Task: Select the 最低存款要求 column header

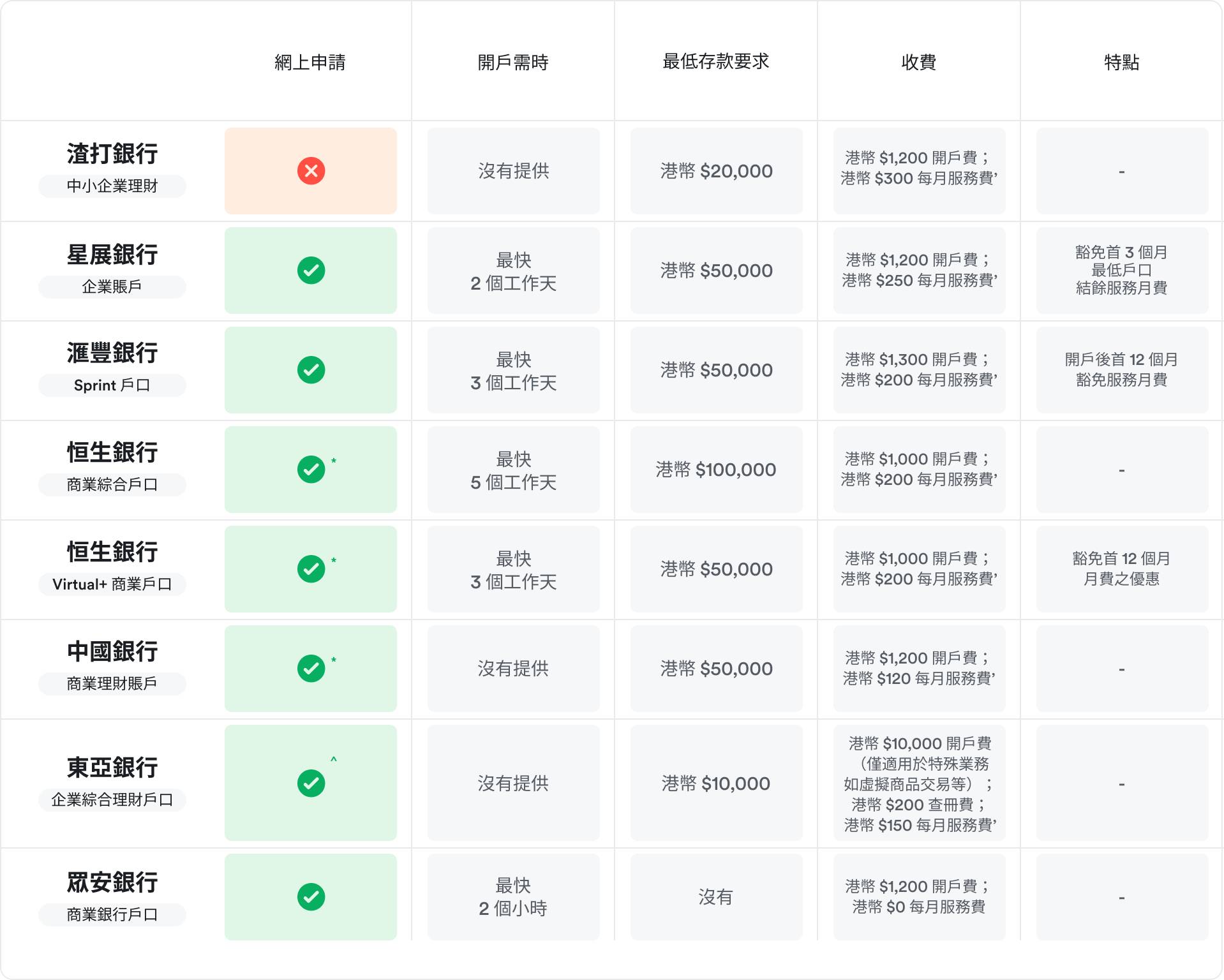Action: pos(716,62)
